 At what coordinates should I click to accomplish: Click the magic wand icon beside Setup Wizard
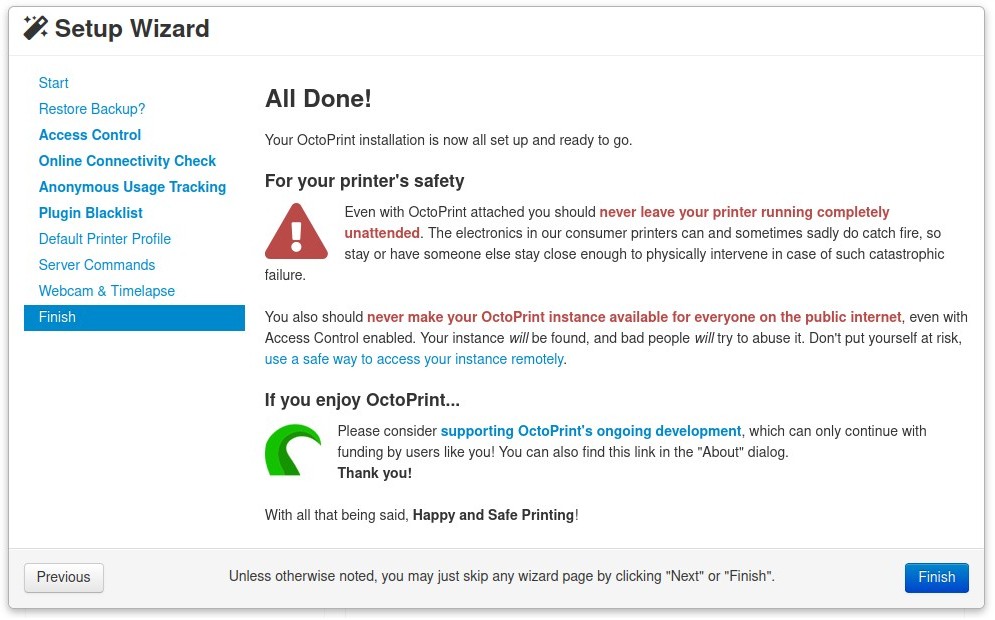[x=35, y=28]
